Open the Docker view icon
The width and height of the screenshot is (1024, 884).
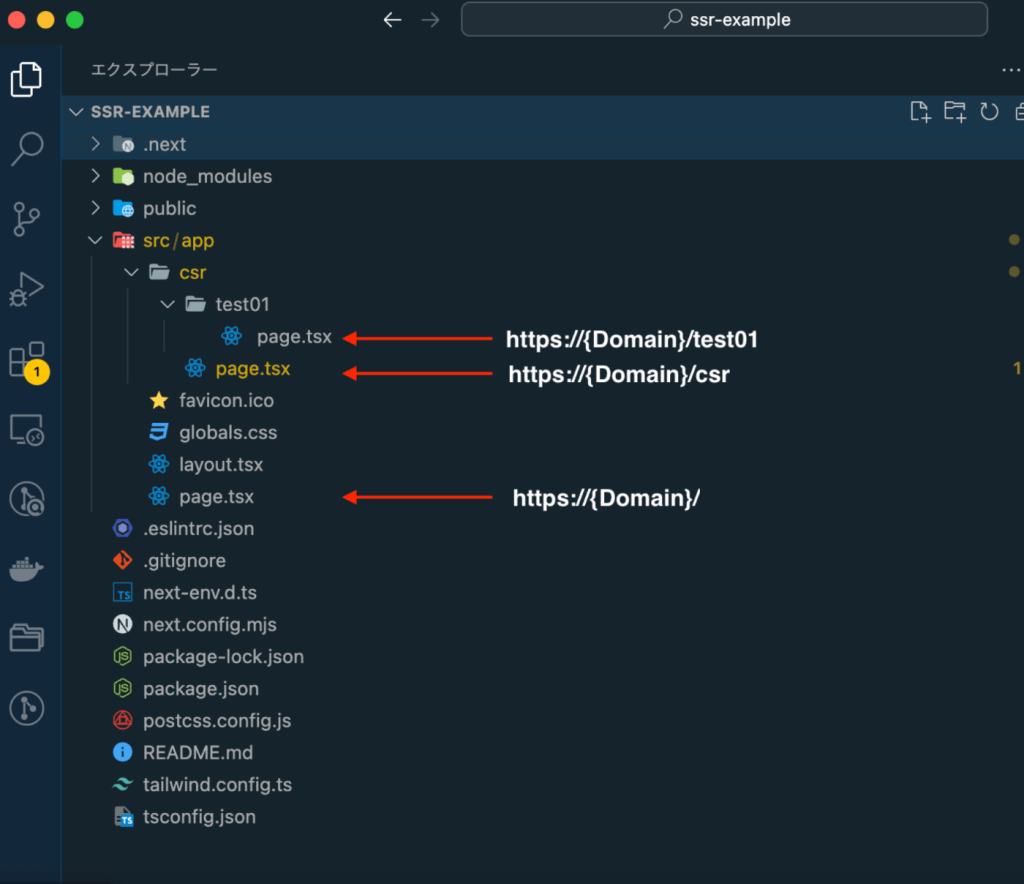pyautogui.click(x=27, y=569)
